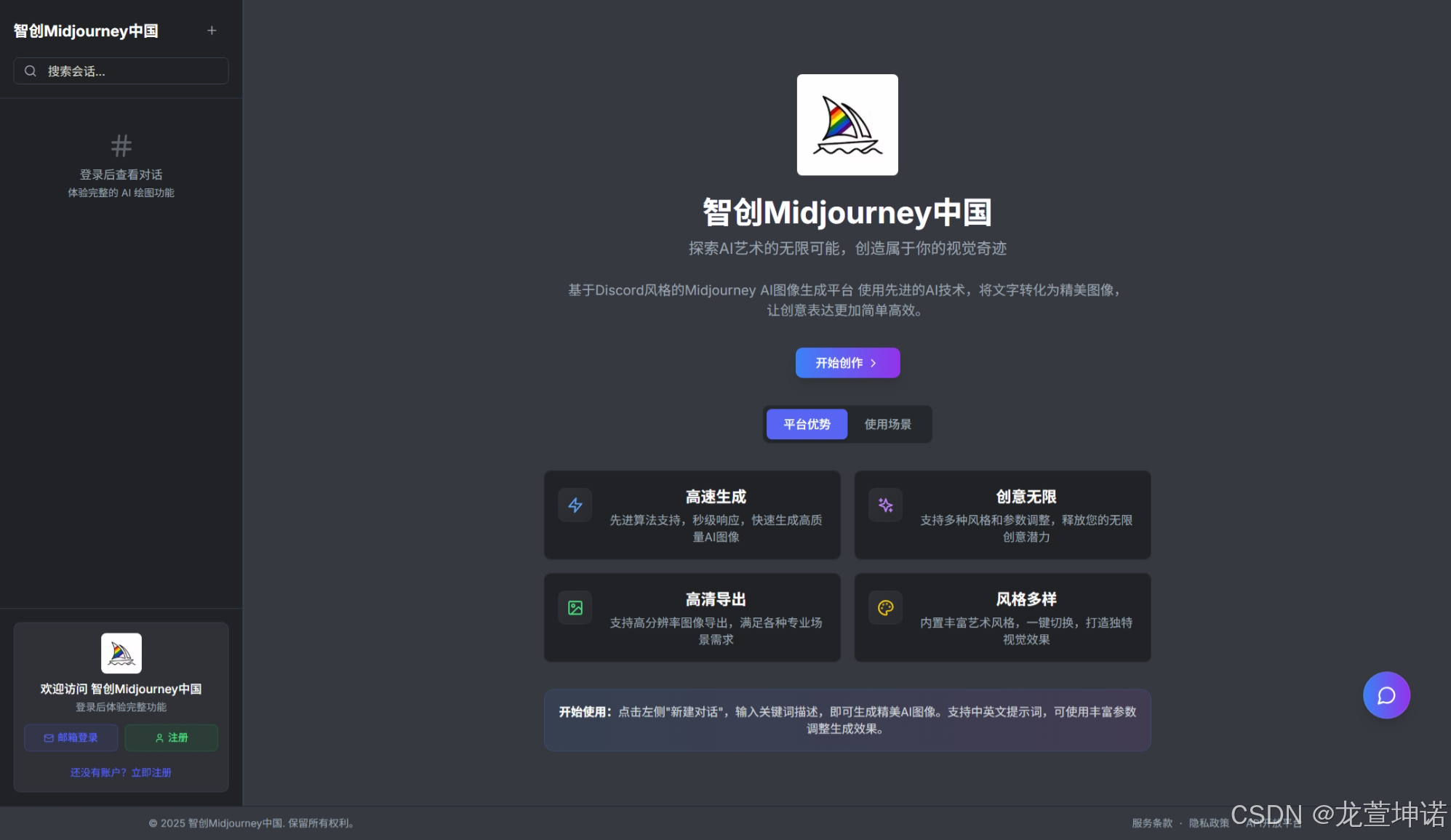
Task: Open the 高速生成 feature card title
Action: click(716, 497)
